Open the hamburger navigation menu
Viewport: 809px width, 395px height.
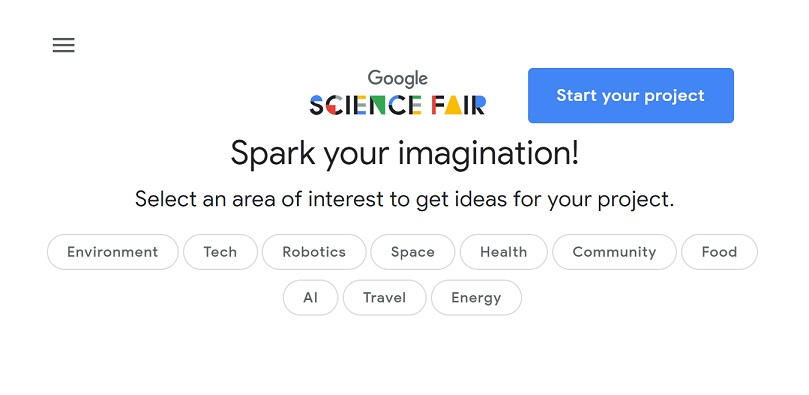pyautogui.click(x=63, y=45)
